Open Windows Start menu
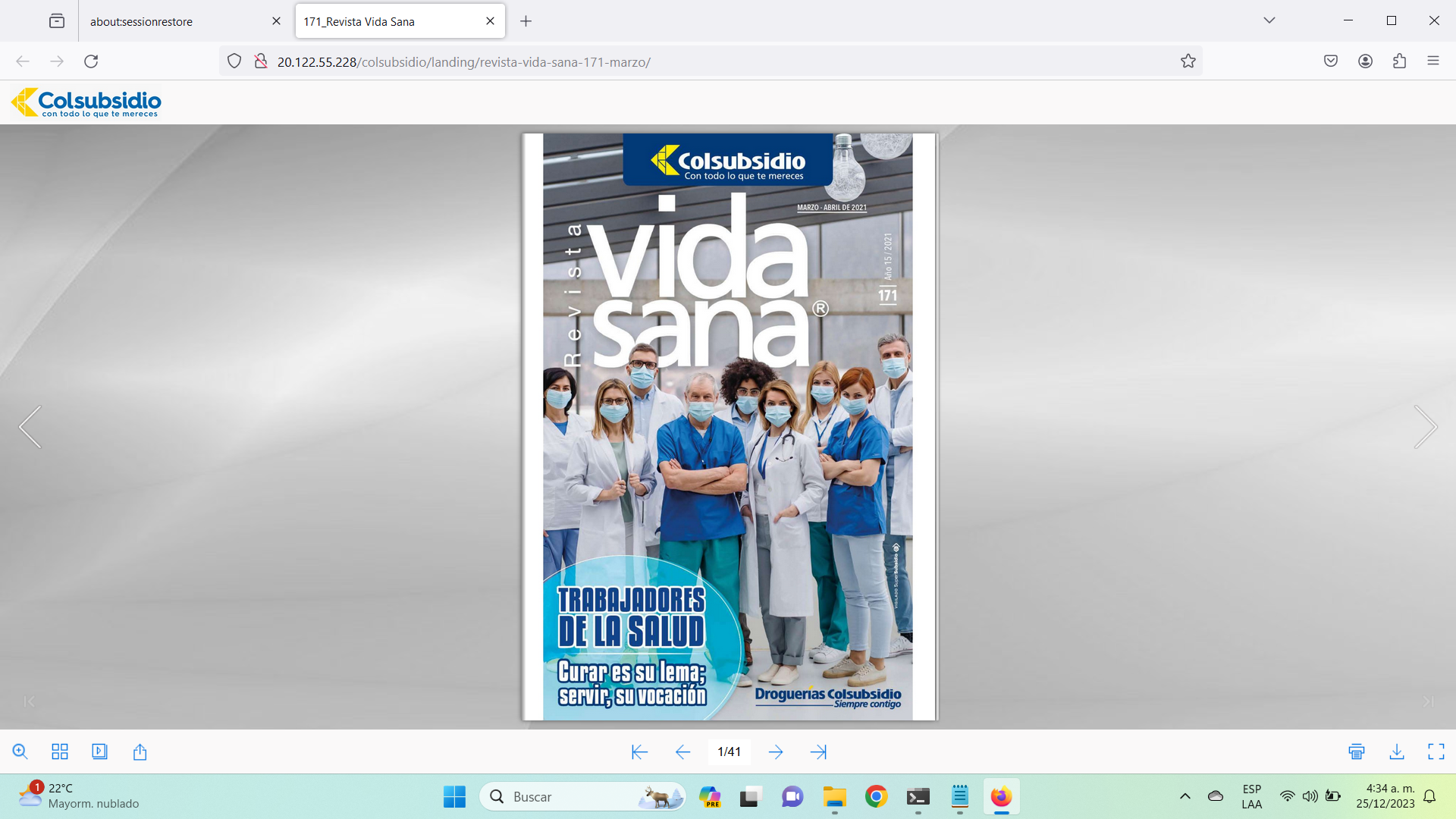The height and width of the screenshot is (819, 1456). coord(454,796)
